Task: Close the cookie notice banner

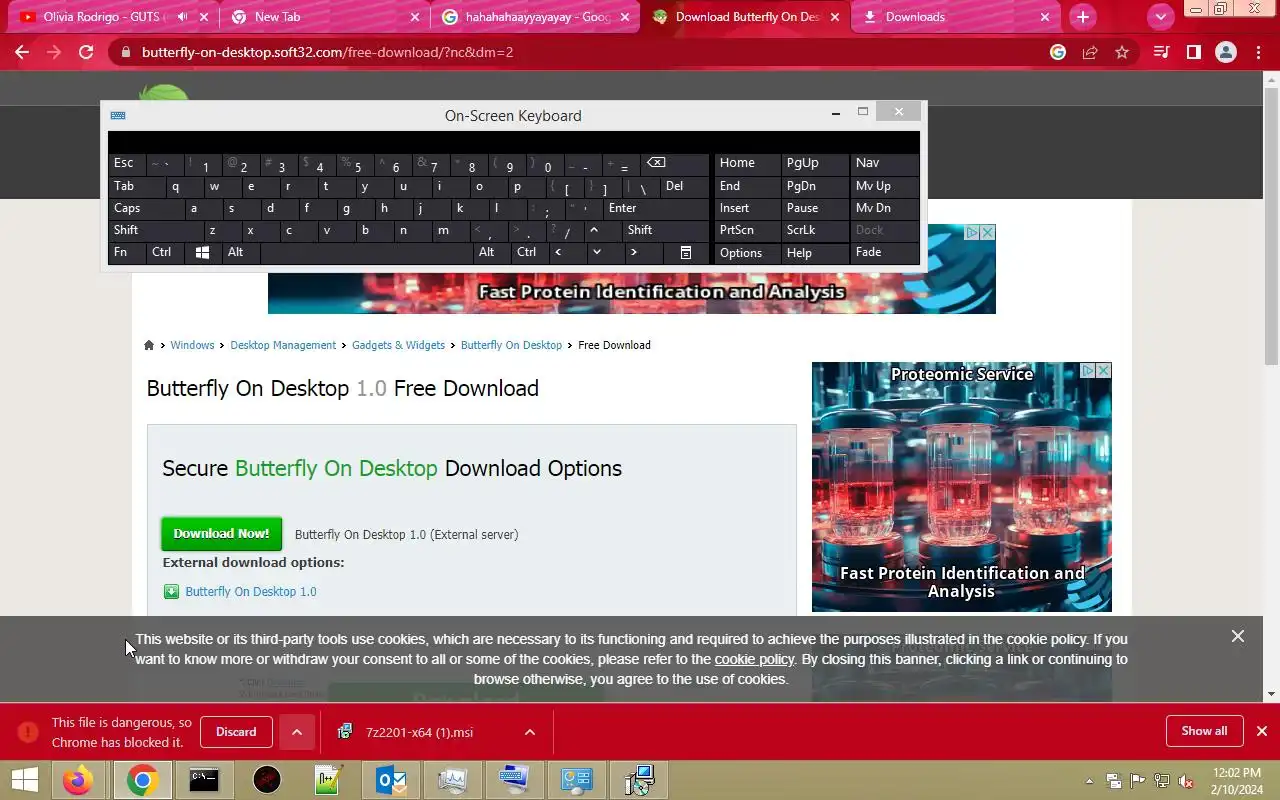Action: click(1238, 636)
